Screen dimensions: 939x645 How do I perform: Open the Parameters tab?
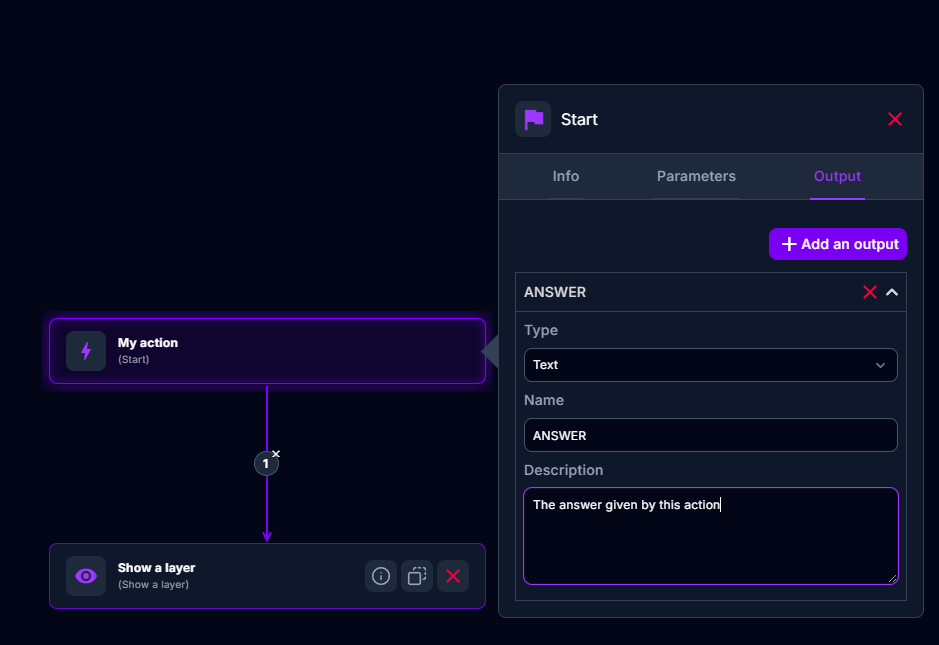696,176
